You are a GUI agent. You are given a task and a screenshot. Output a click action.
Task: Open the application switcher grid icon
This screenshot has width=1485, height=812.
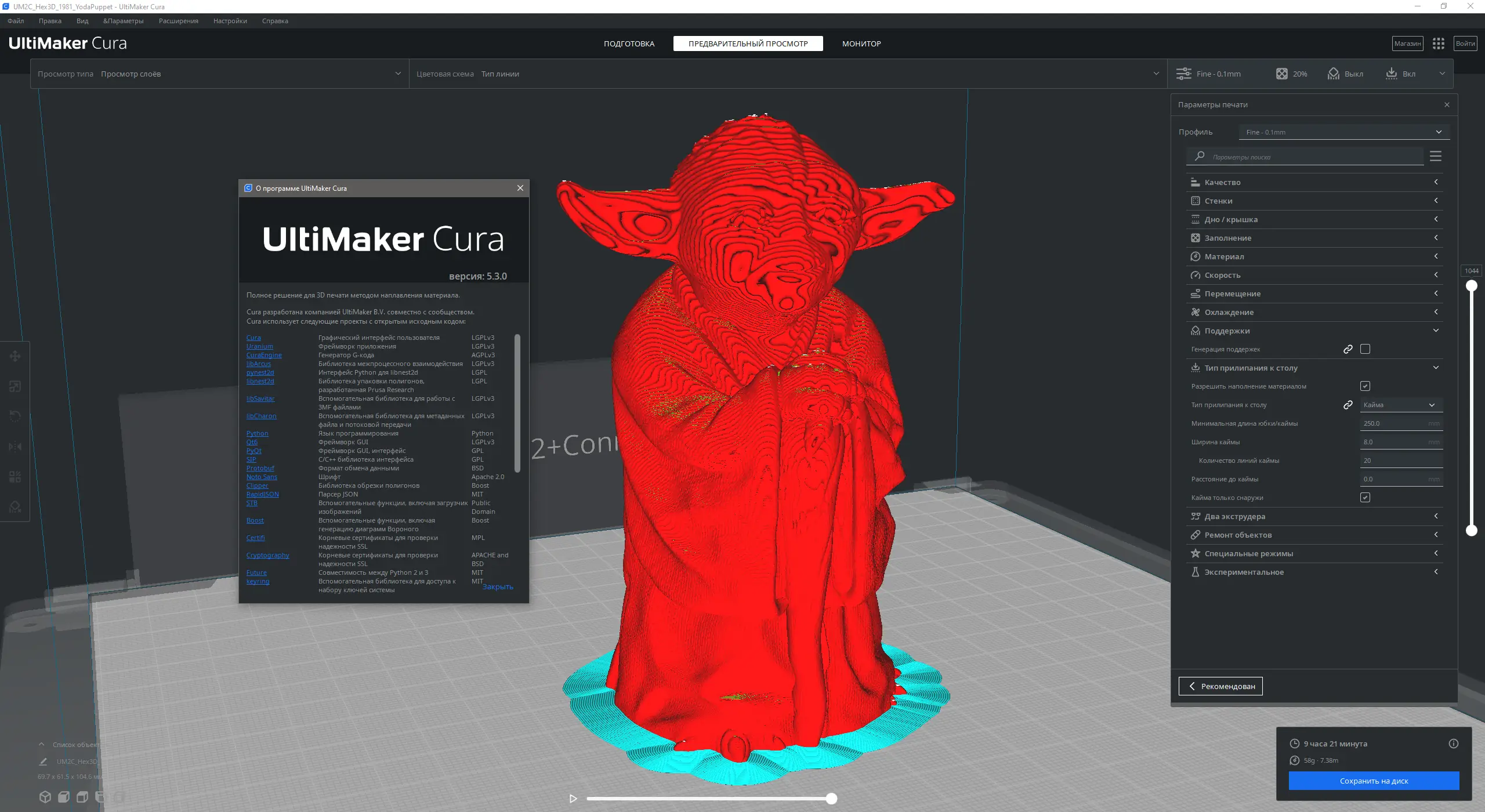[x=1438, y=43]
